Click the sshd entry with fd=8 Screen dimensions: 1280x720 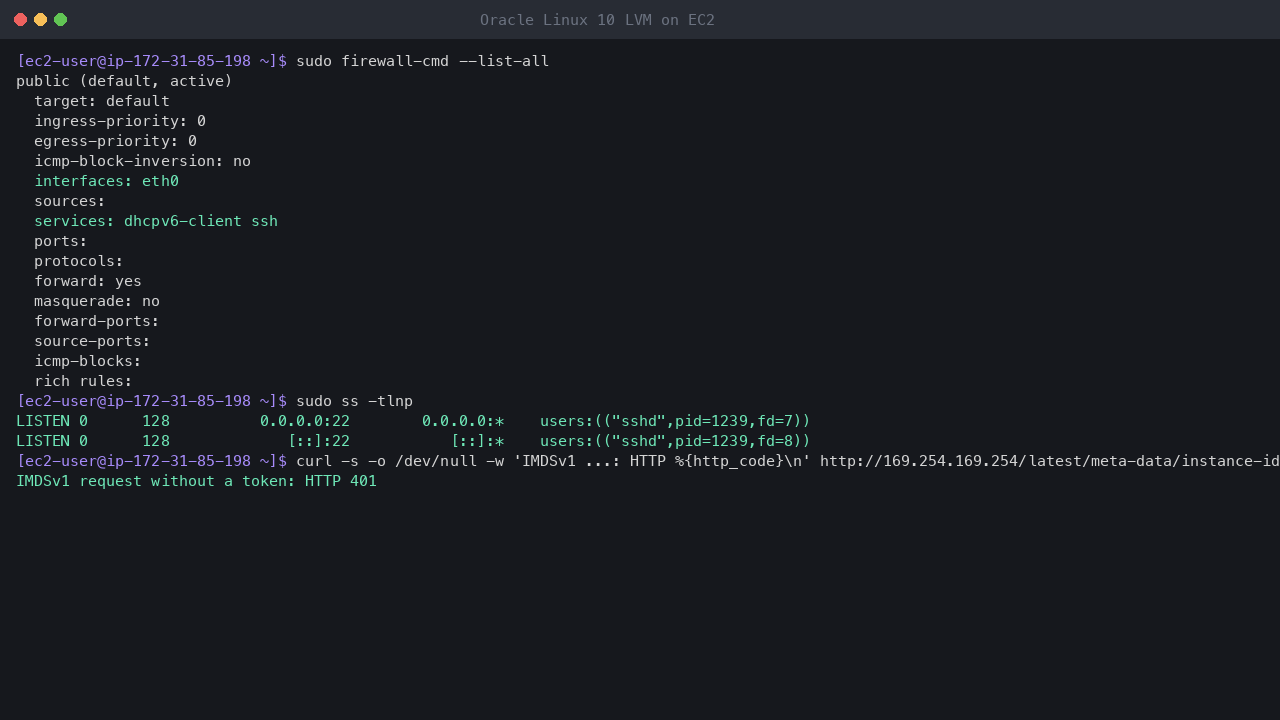(x=675, y=441)
